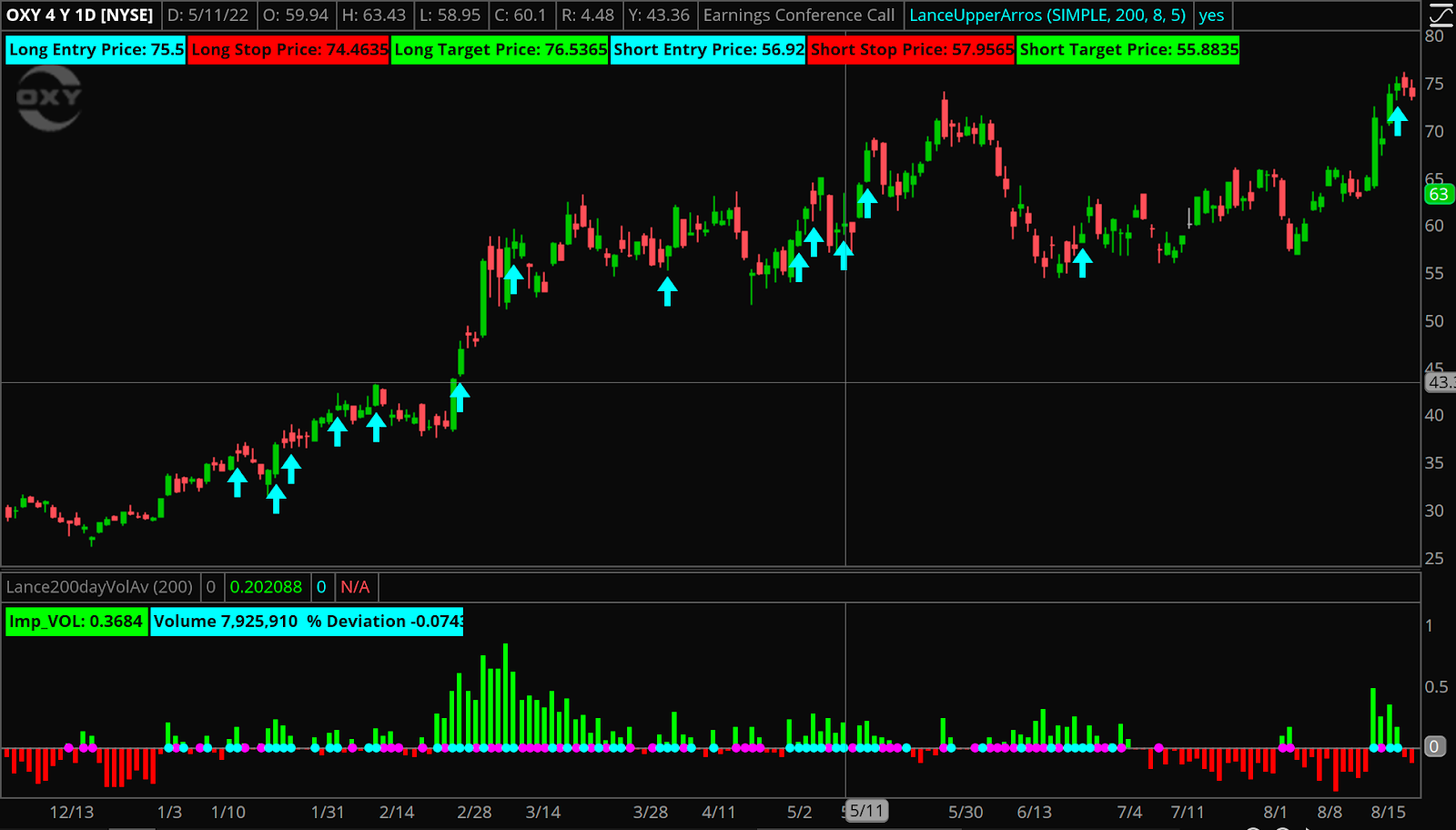Click the cyan signal arrow below the June low
The width and height of the screenshot is (1456, 830).
click(1082, 263)
